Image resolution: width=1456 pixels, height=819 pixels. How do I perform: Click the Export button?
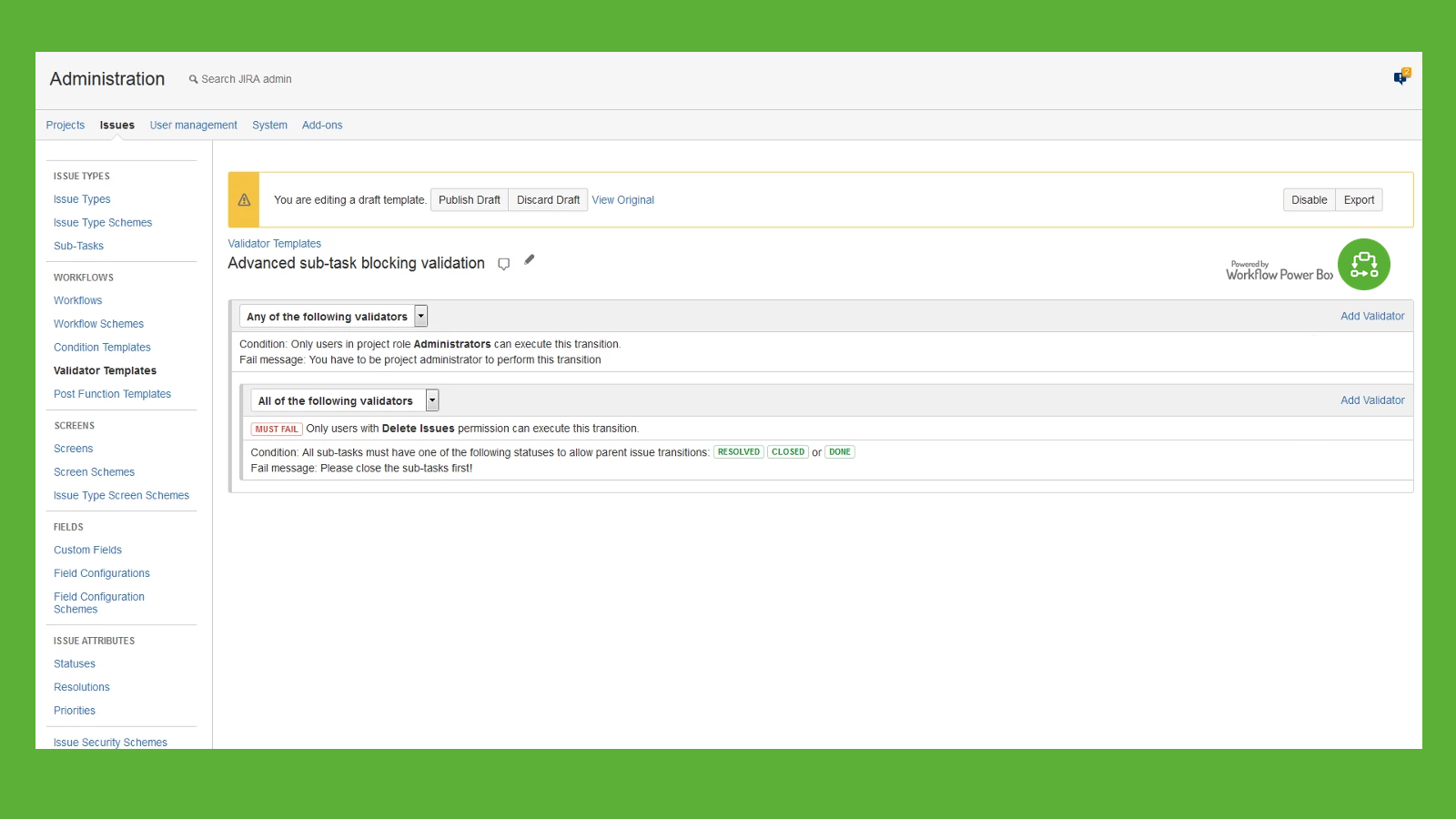click(x=1359, y=200)
